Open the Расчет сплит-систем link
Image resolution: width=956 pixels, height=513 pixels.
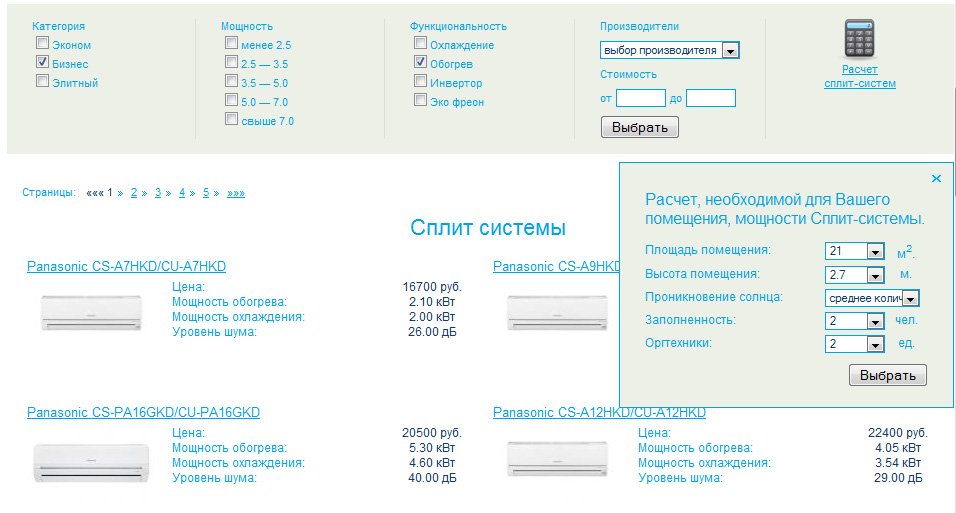[x=860, y=76]
